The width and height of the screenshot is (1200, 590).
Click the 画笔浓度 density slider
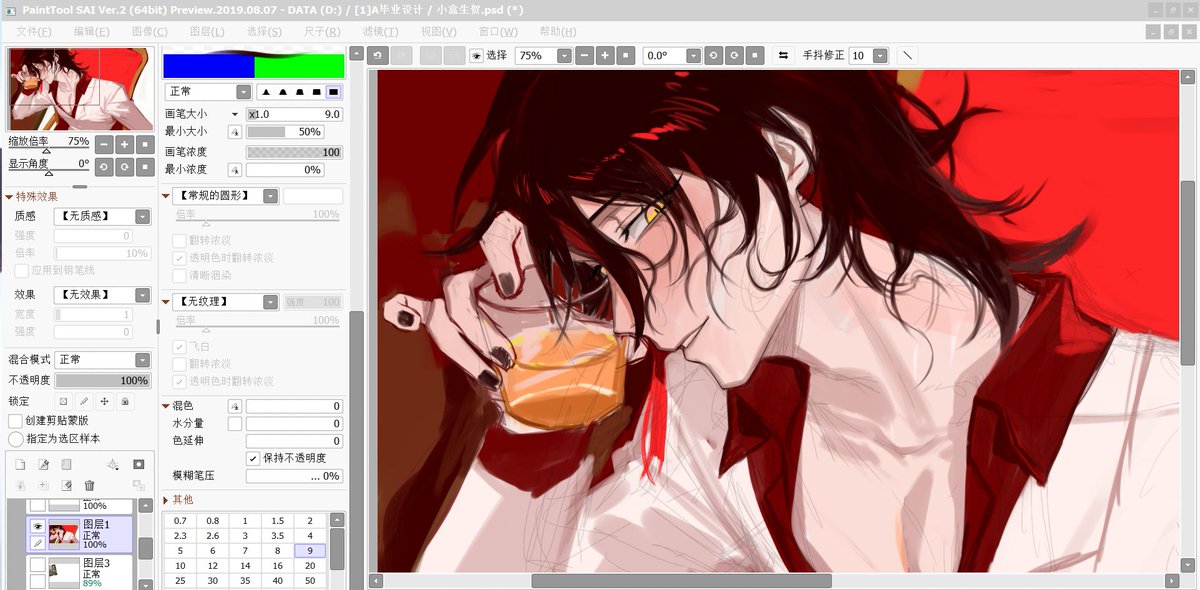(x=294, y=152)
